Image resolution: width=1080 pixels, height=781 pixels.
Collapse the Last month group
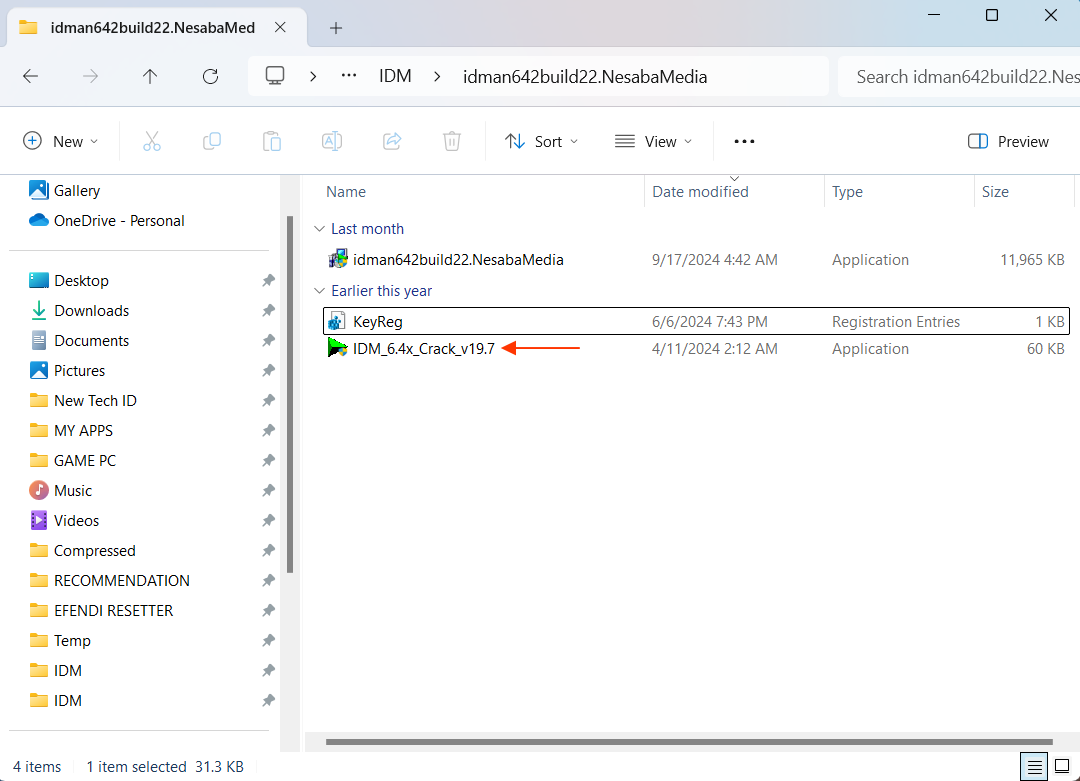point(319,229)
